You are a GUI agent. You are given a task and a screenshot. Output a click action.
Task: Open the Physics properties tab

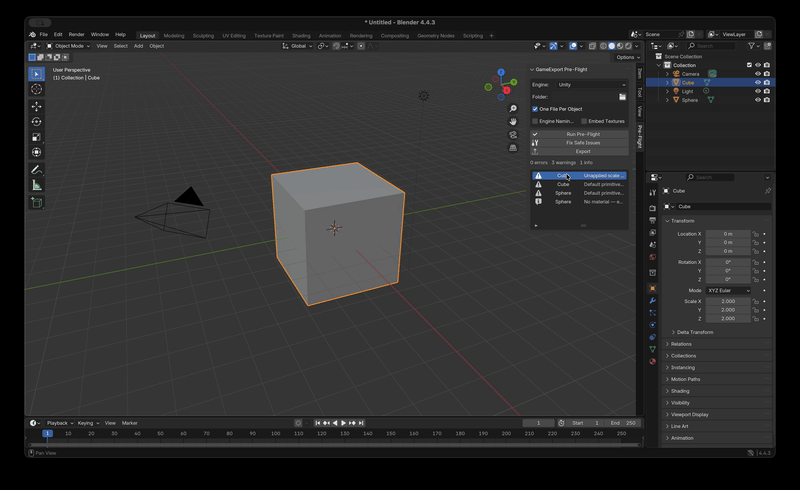click(x=653, y=325)
